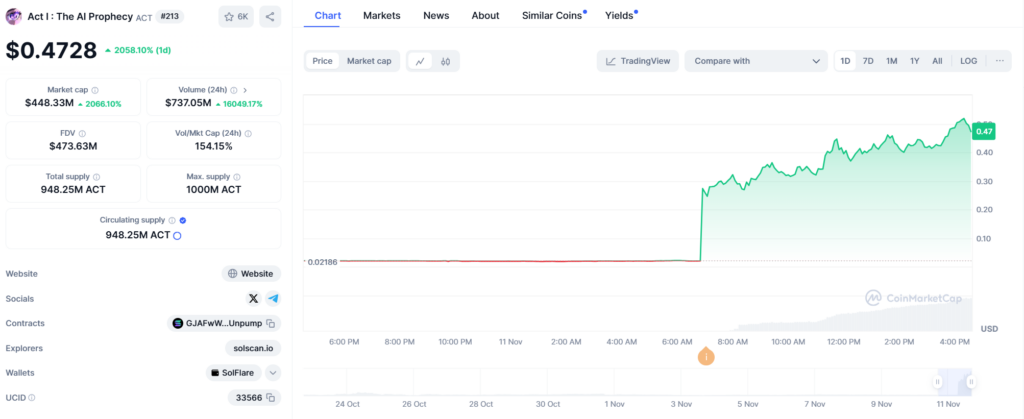Click the Market cap info icon

pyautogui.click(x=95, y=90)
